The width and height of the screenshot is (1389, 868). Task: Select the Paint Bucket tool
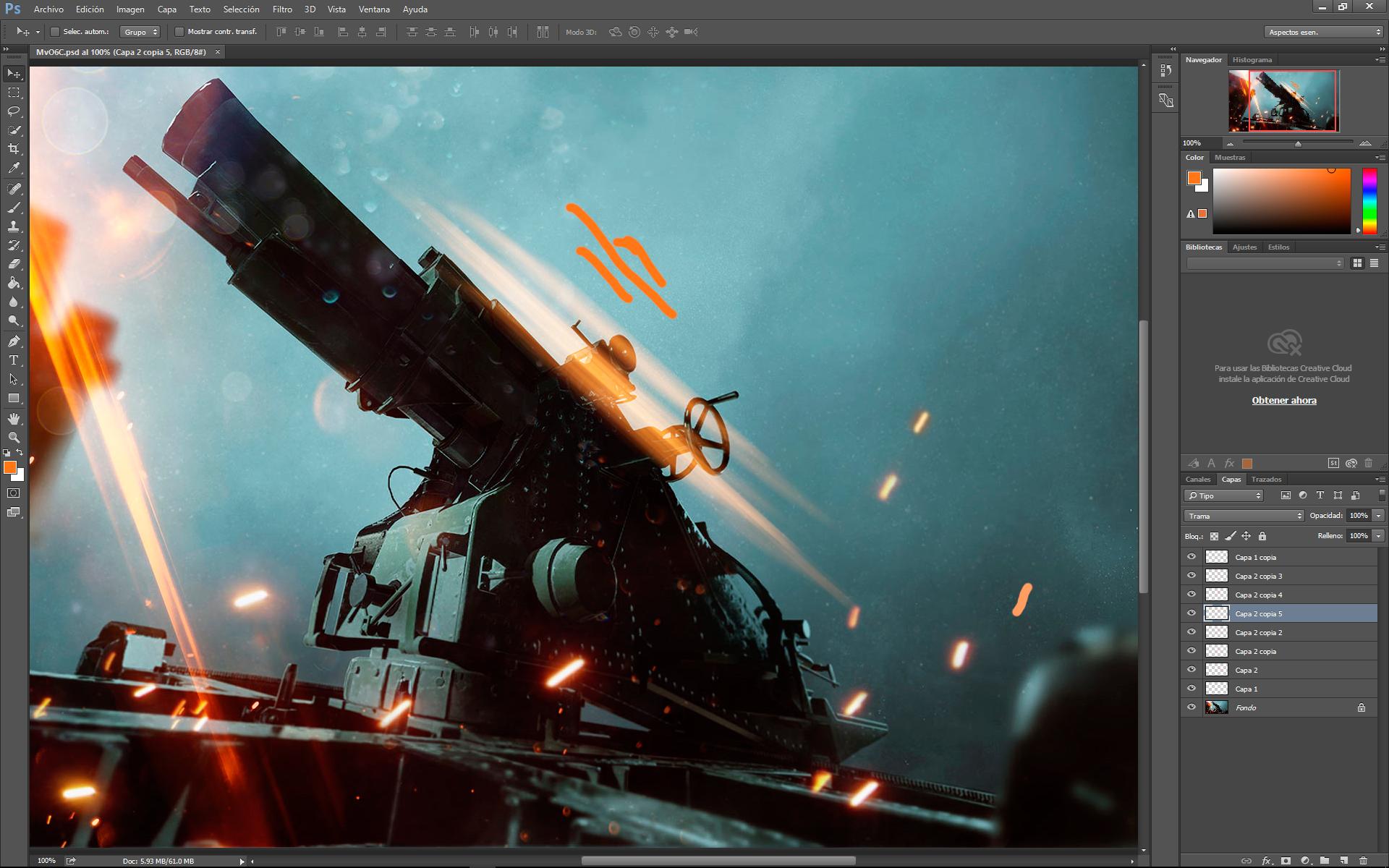coord(14,283)
